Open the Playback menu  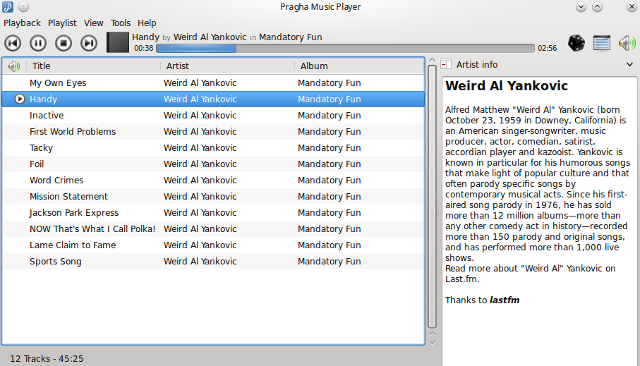pyautogui.click(x=22, y=23)
